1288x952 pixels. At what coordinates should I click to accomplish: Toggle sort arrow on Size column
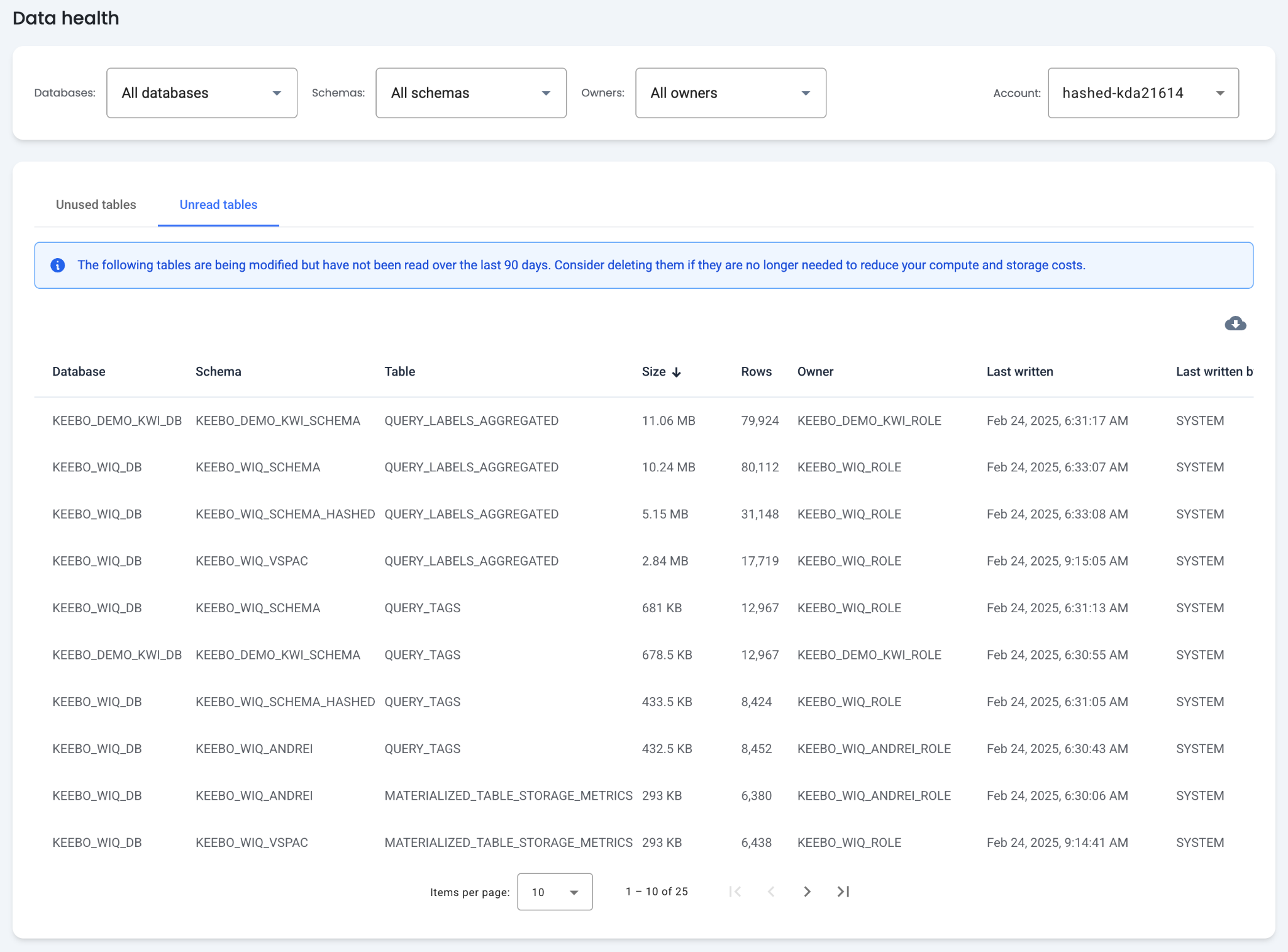pos(677,372)
